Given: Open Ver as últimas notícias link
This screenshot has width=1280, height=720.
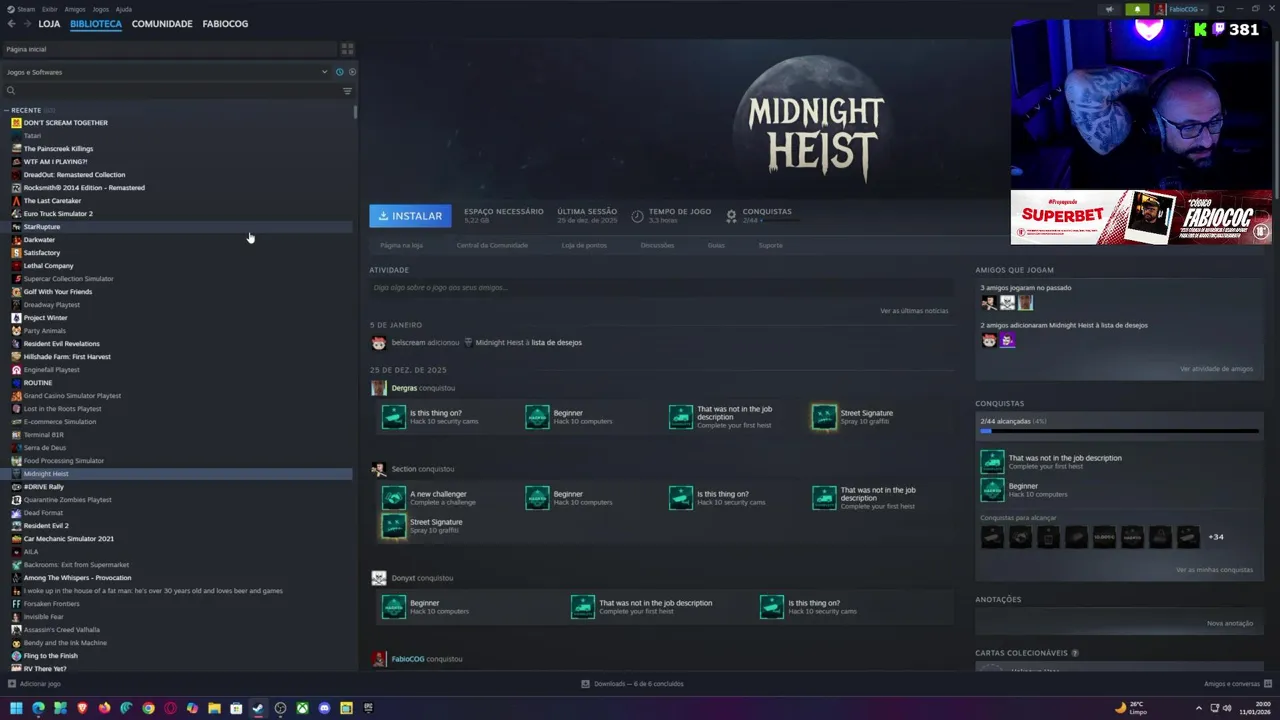Looking at the screenshot, I should pos(914,311).
